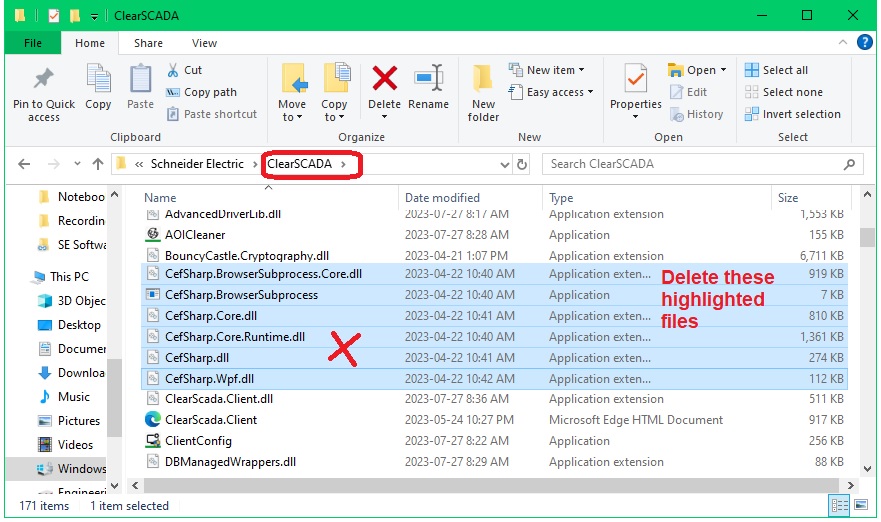Viewport: 881px width, 522px height.
Task: Click Invert selection
Action: coord(793,114)
